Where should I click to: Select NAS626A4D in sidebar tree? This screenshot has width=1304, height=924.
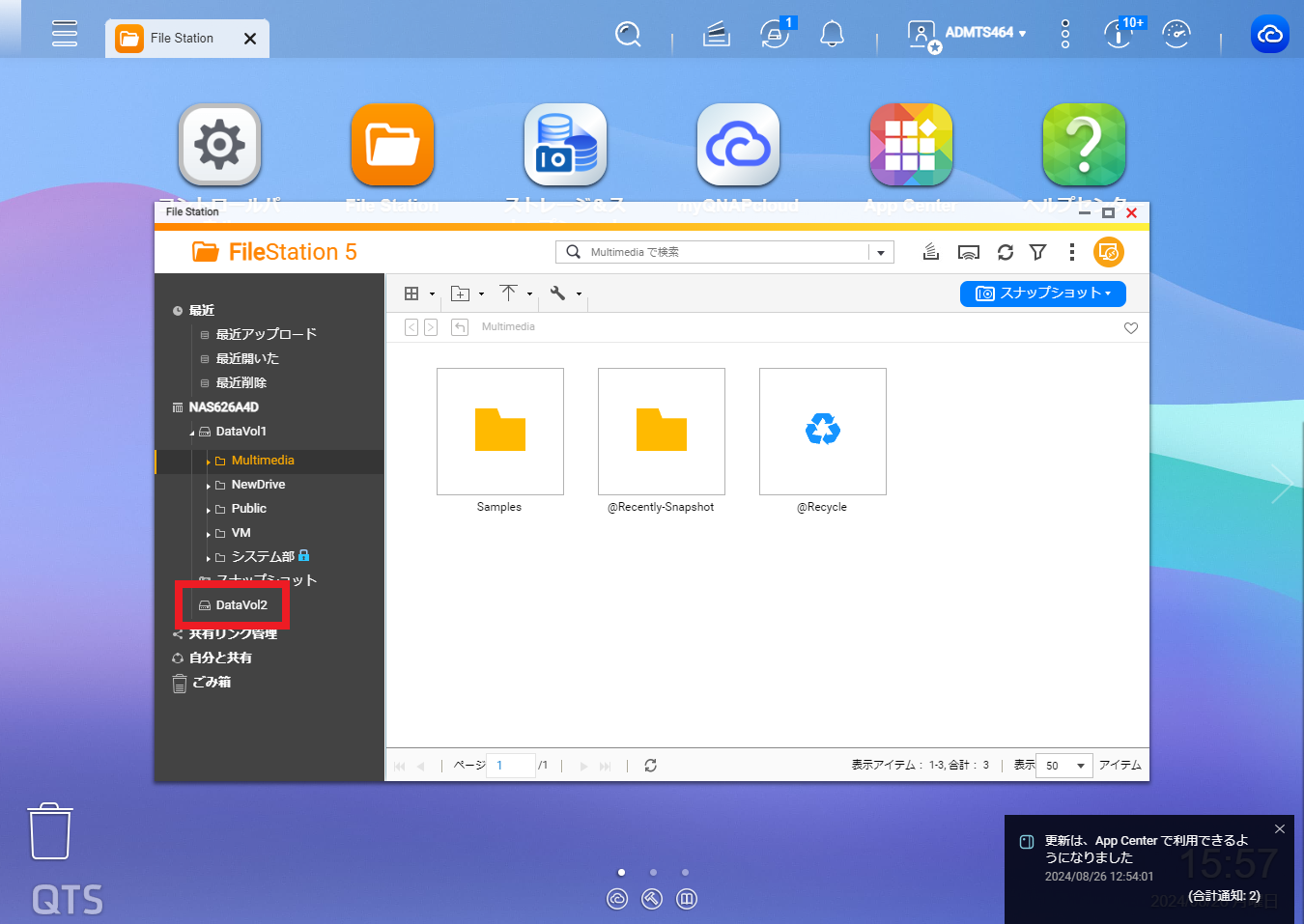pyautogui.click(x=223, y=407)
